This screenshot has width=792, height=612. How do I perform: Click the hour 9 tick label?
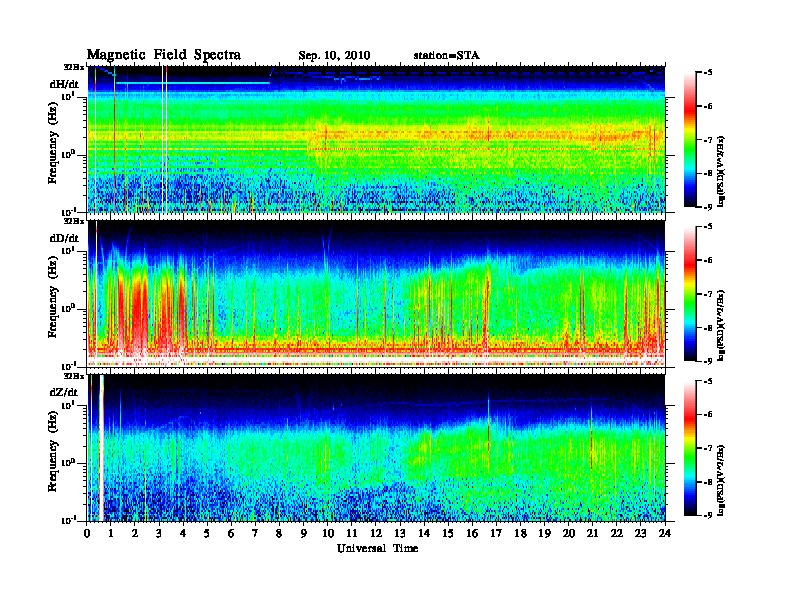304,534
